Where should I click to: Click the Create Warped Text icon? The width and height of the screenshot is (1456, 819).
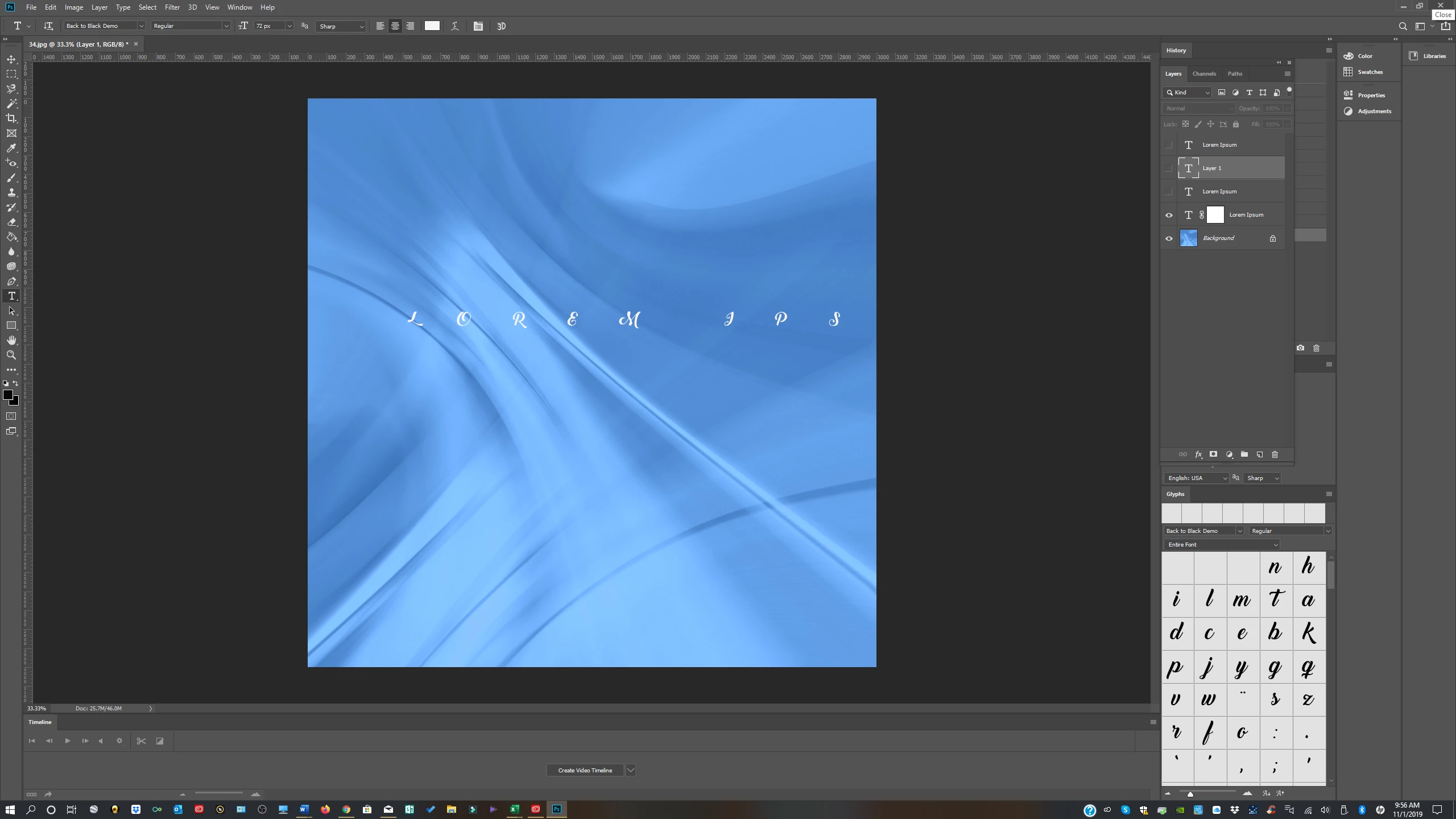pyautogui.click(x=455, y=26)
